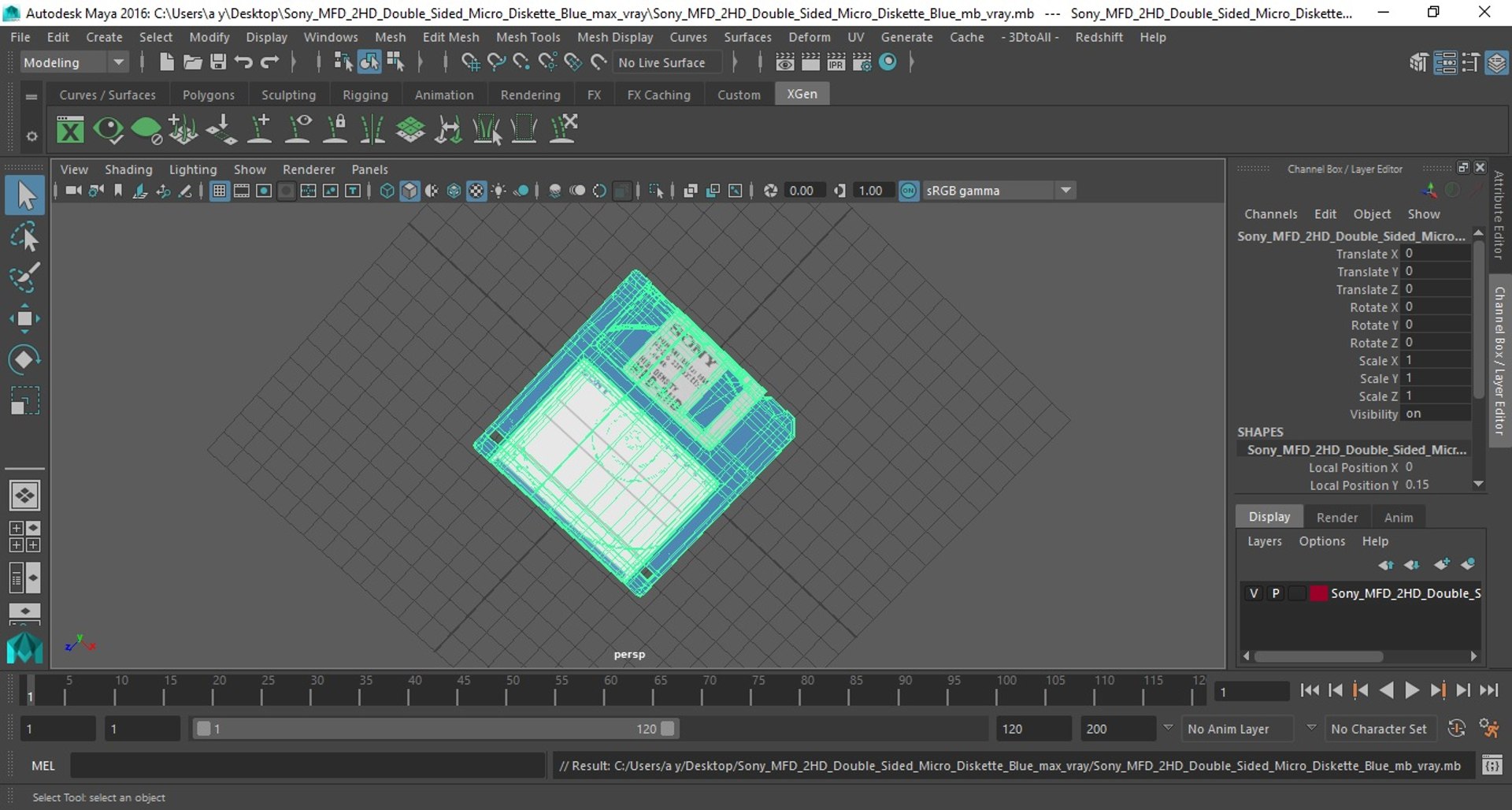Viewport: 1512px width, 810px height.
Task: Toggle textured display in viewport
Action: (x=476, y=191)
